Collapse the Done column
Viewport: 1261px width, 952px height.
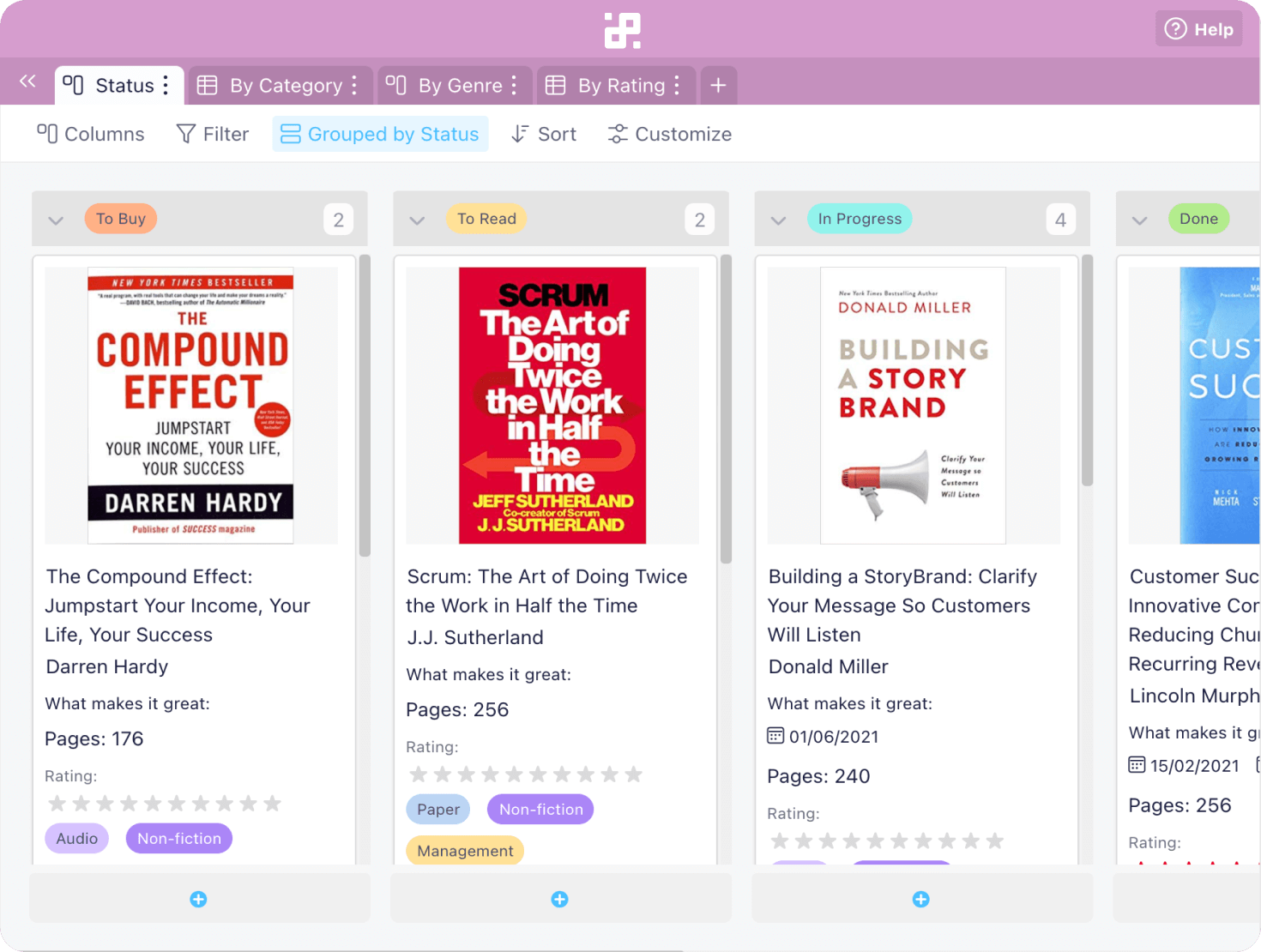[x=1140, y=220]
